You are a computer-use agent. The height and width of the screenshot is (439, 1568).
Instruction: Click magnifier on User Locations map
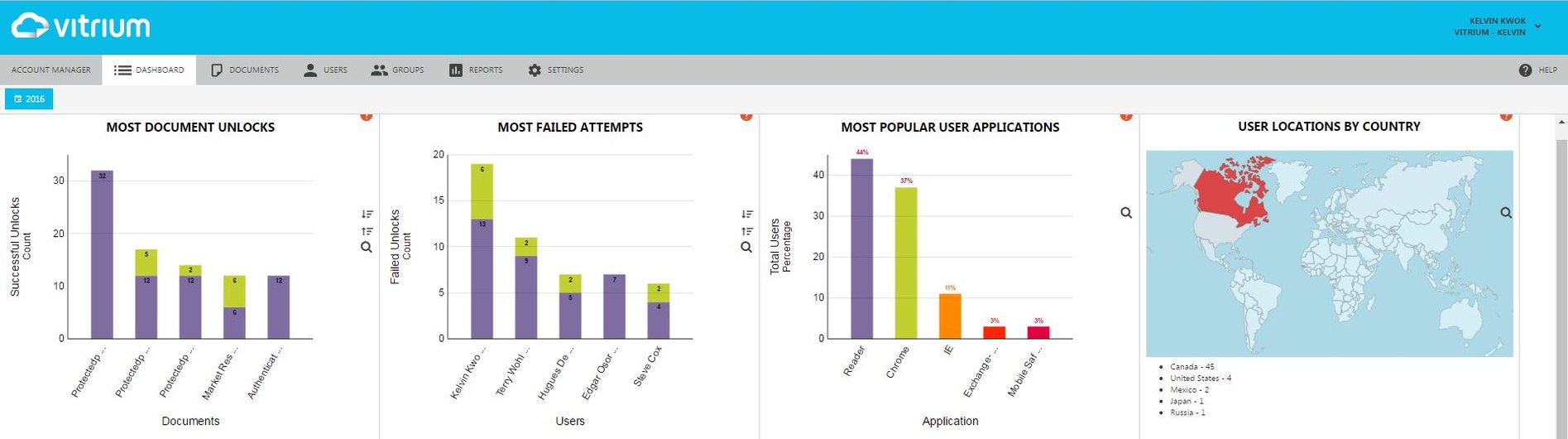1506,213
